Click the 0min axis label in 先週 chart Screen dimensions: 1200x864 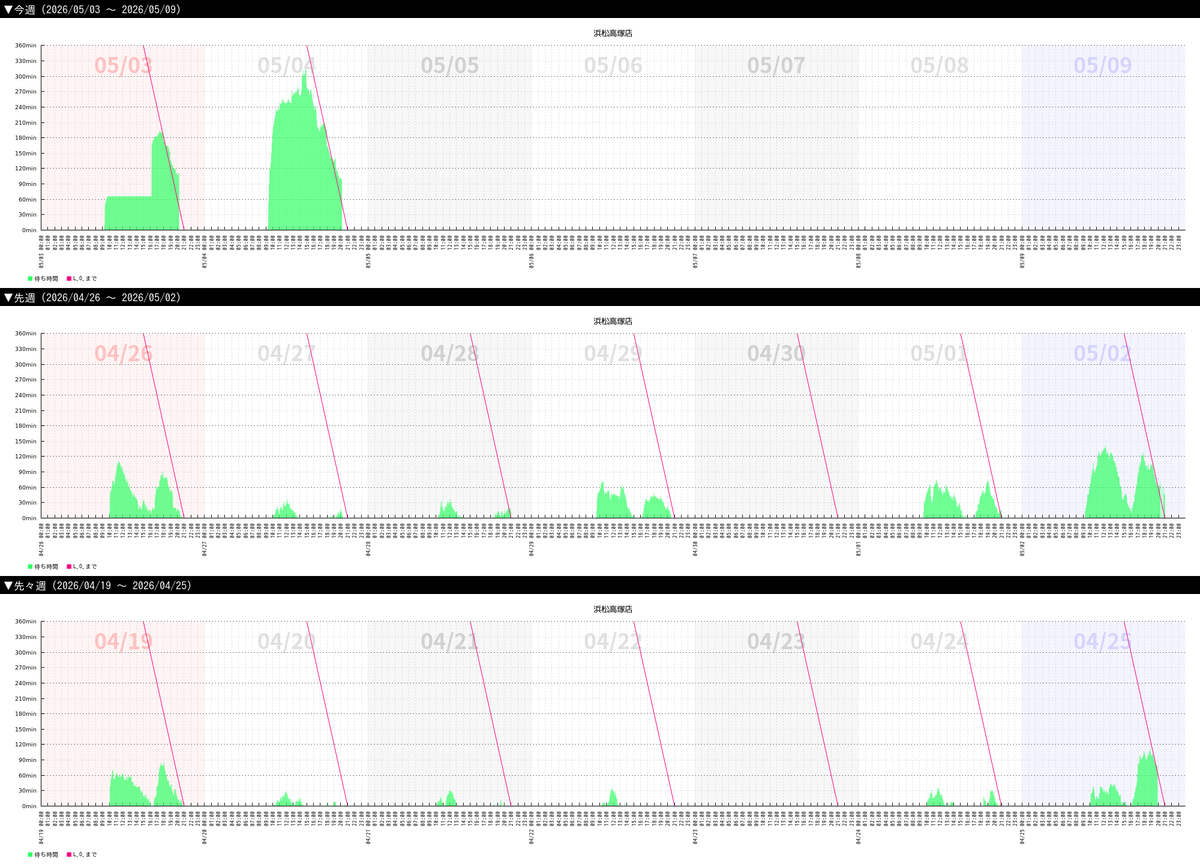(30, 518)
